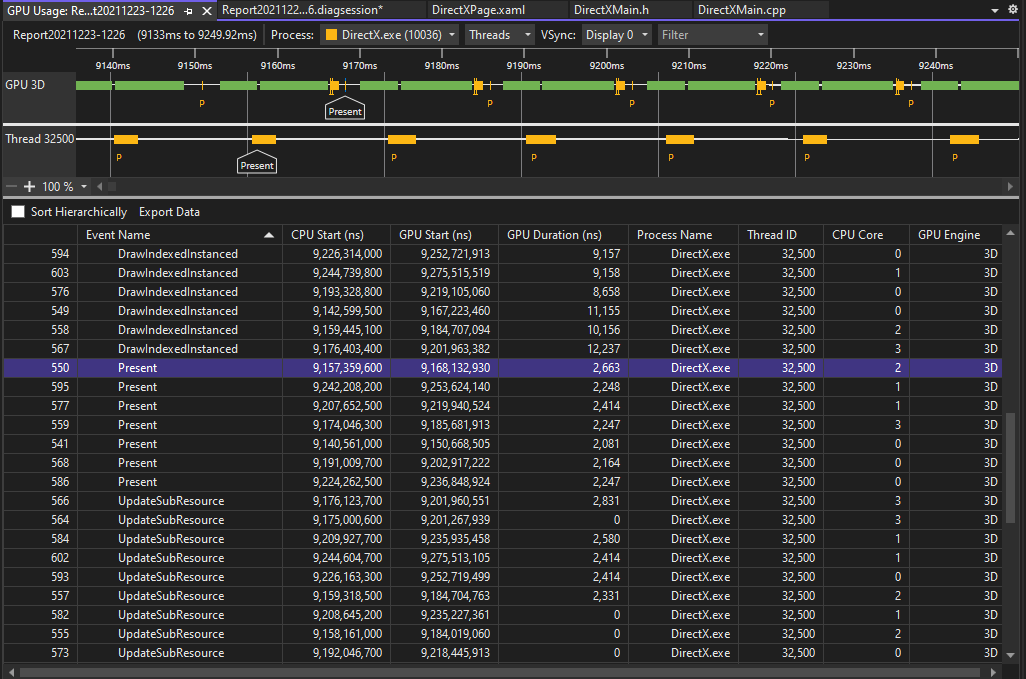Screen dimensions: 1026x679
Task: Sort by the GPU Duration (ns) column
Action: point(556,235)
